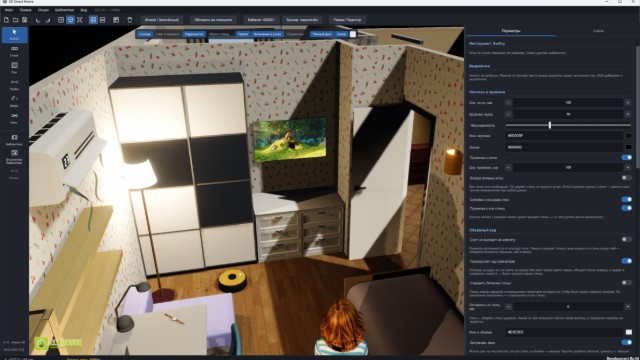Disable the Перекрытия над комнатами switch
Viewport: 640px width, 360px height.
tap(626, 261)
